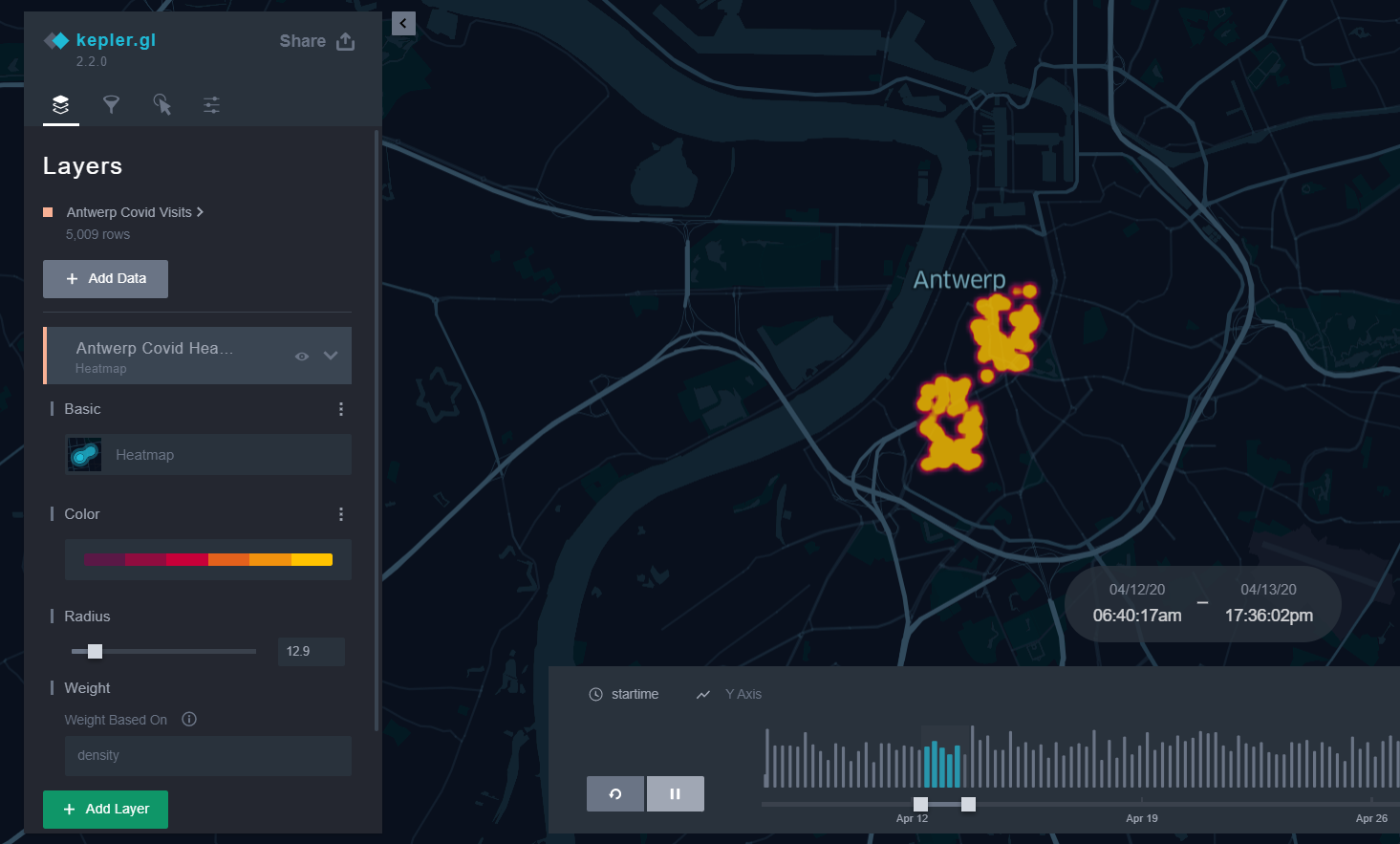Collapse side panel with arrow button
This screenshot has height=844, width=1400.
tap(403, 23)
